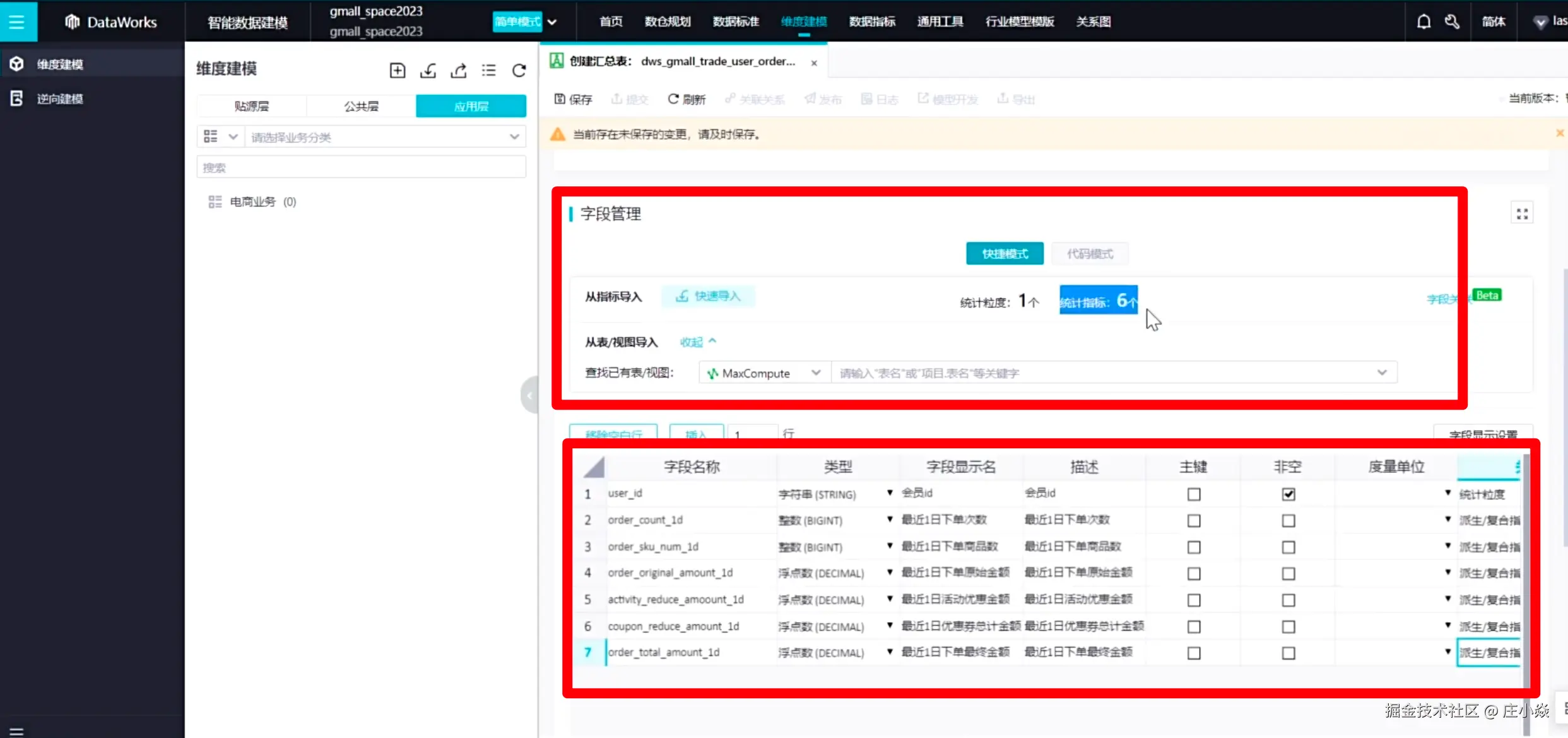
Task: Open the 数据指标 top menu item
Action: pyautogui.click(x=871, y=22)
